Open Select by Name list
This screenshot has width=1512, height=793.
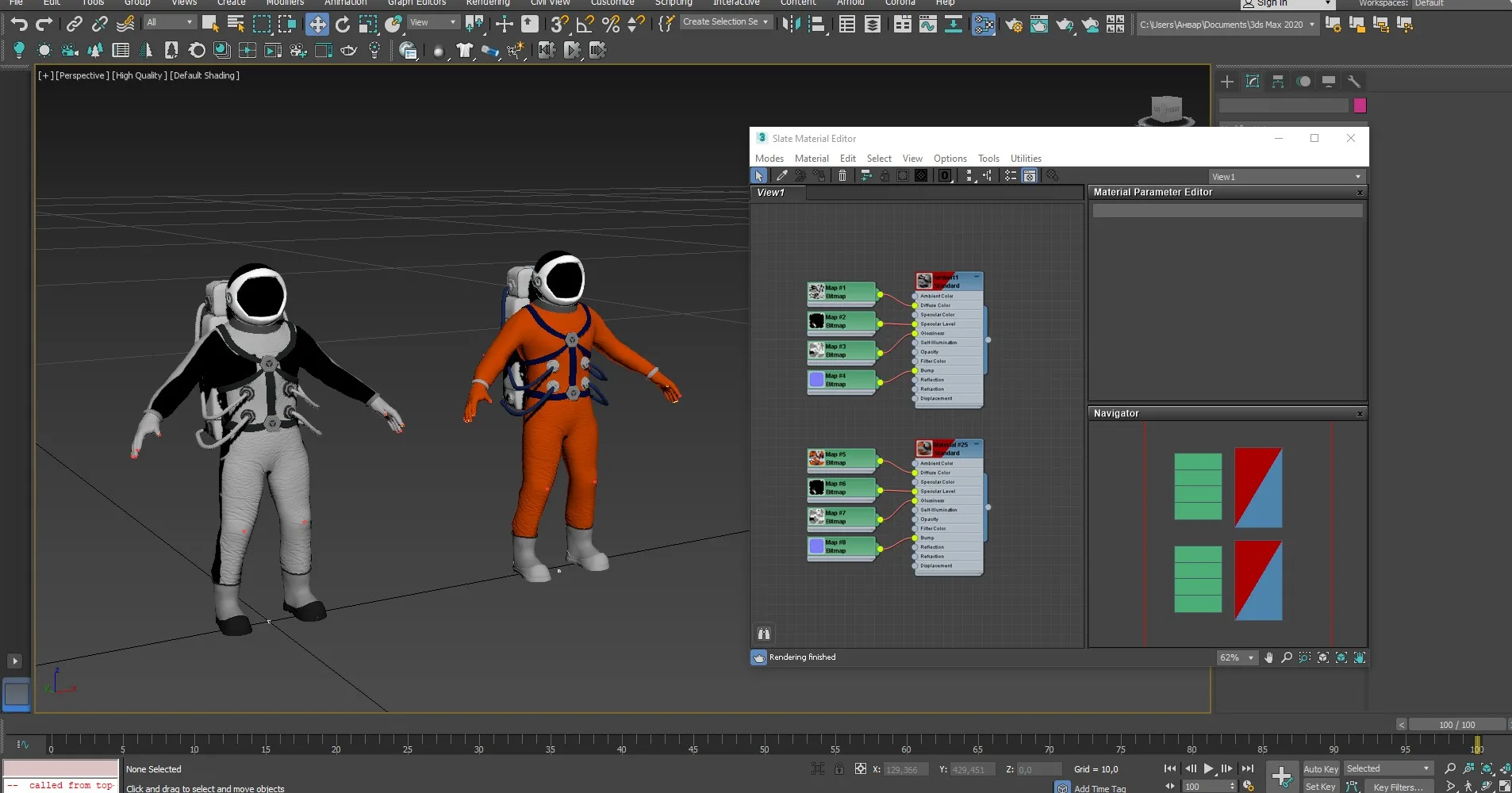tap(236, 24)
